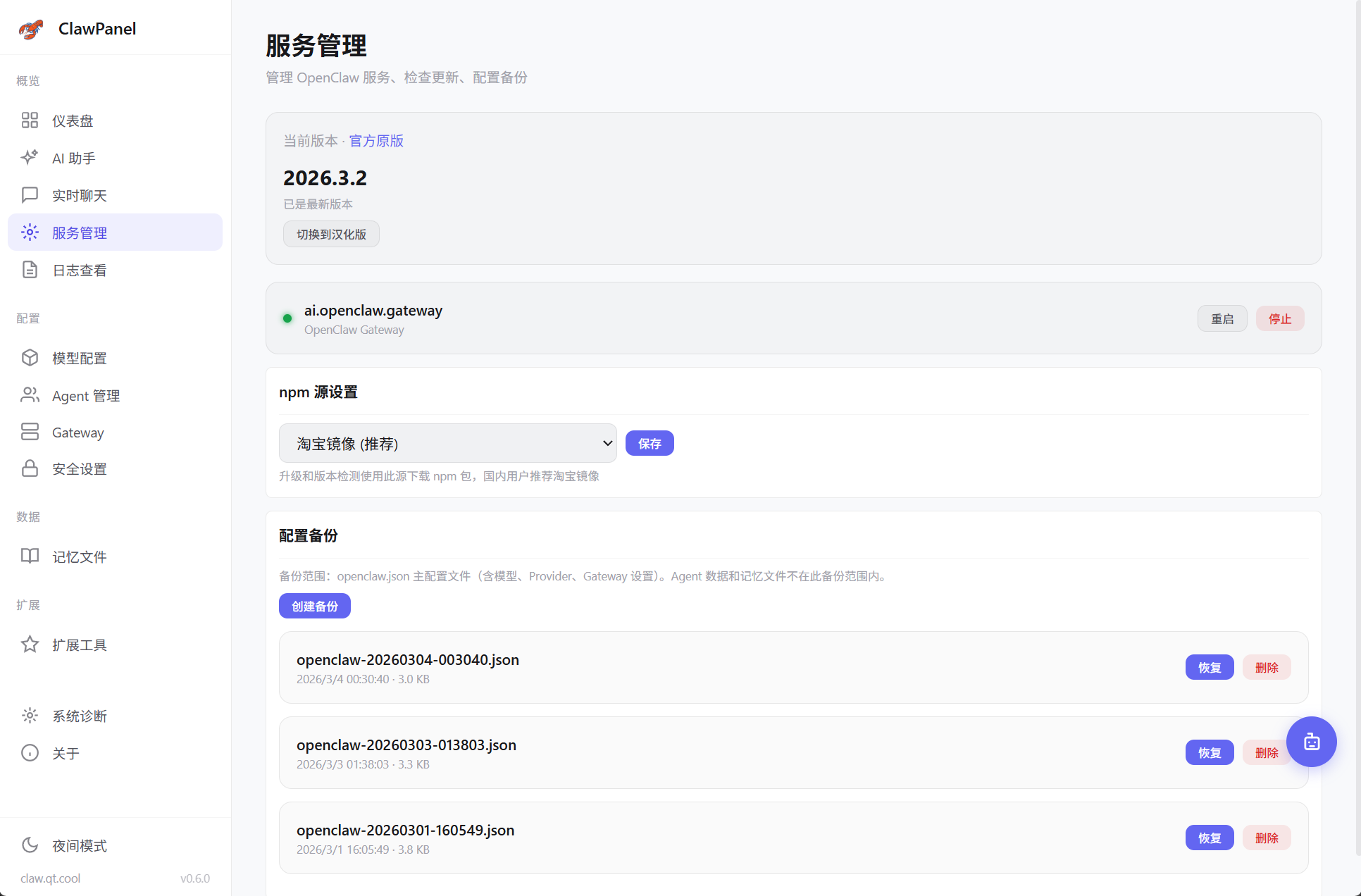The width and height of the screenshot is (1361, 896).
Task: Restore openclaw-20260301-160549.json backup
Action: click(1210, 838)
